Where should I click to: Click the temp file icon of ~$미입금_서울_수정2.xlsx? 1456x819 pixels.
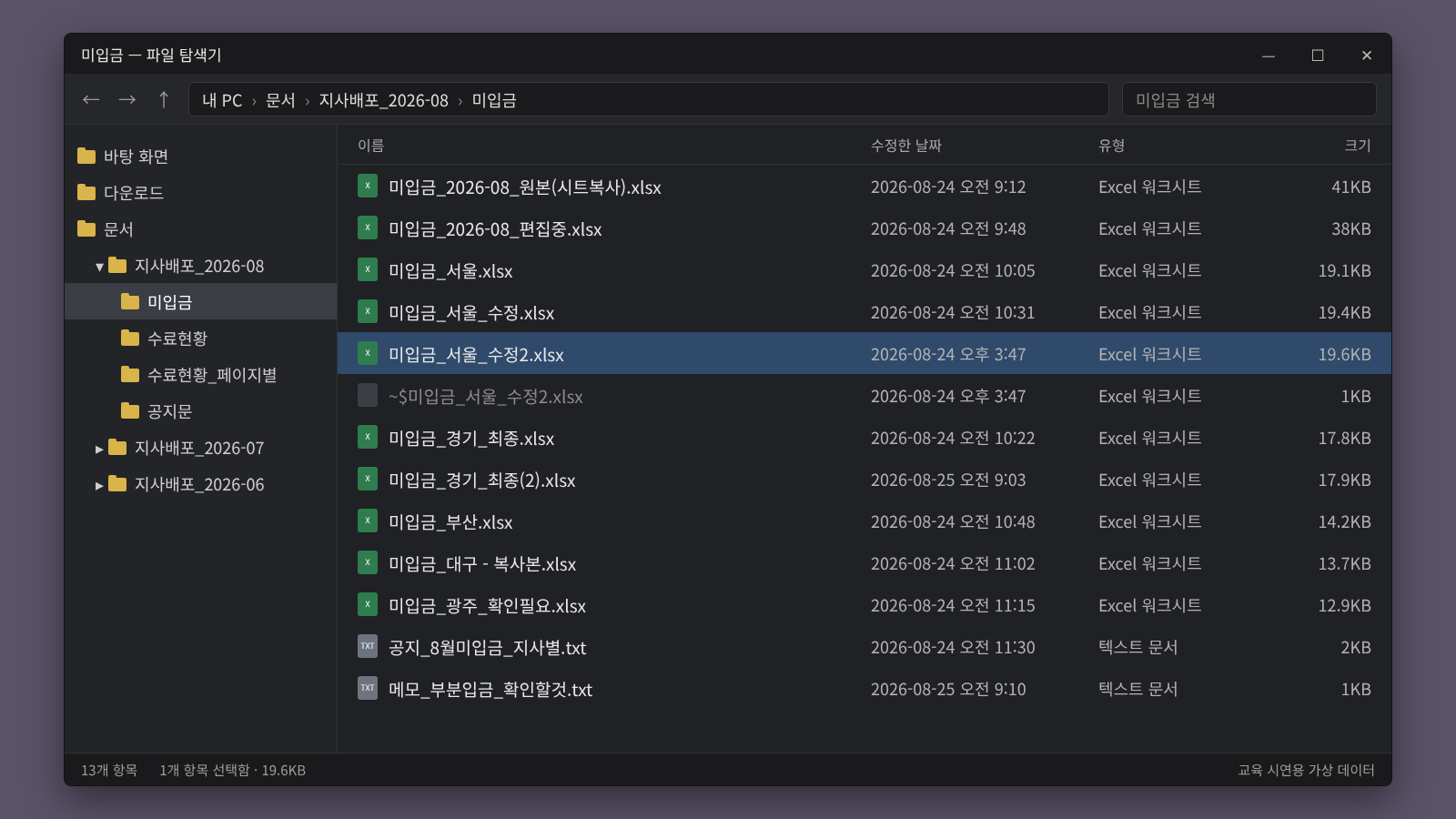click(x=368, y=395)
